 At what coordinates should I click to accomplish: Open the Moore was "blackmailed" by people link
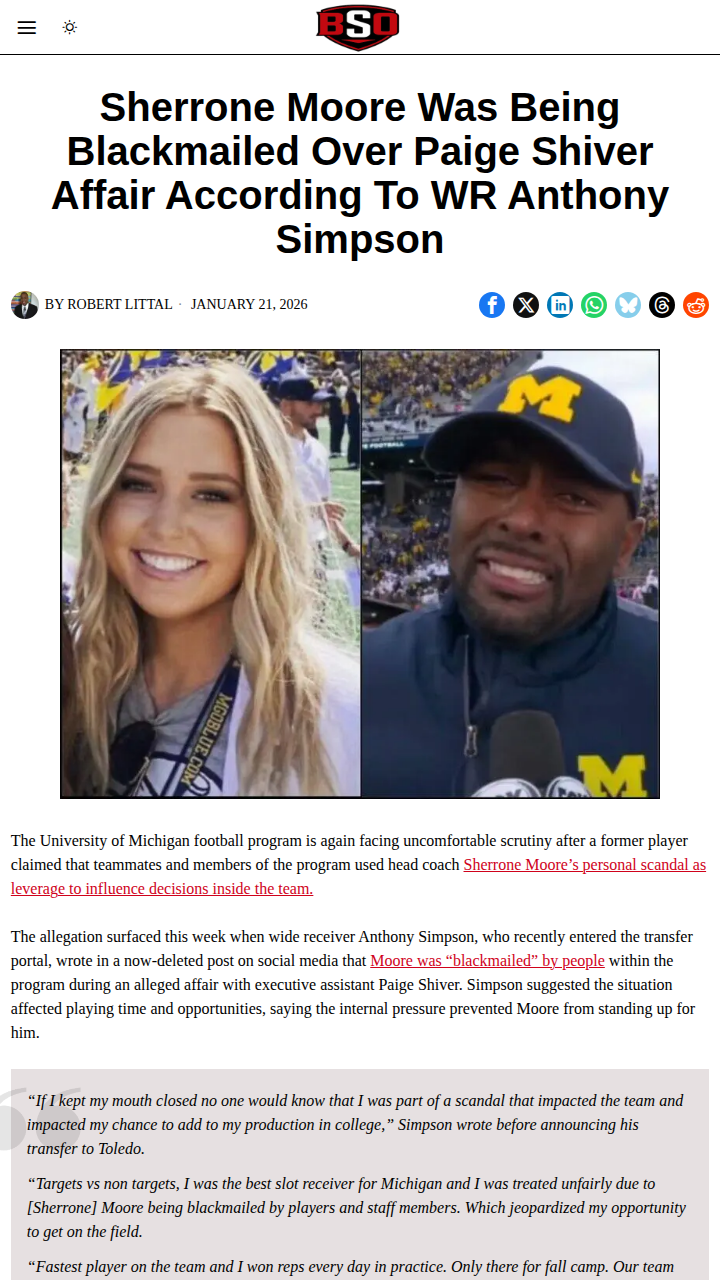point(487,961)
